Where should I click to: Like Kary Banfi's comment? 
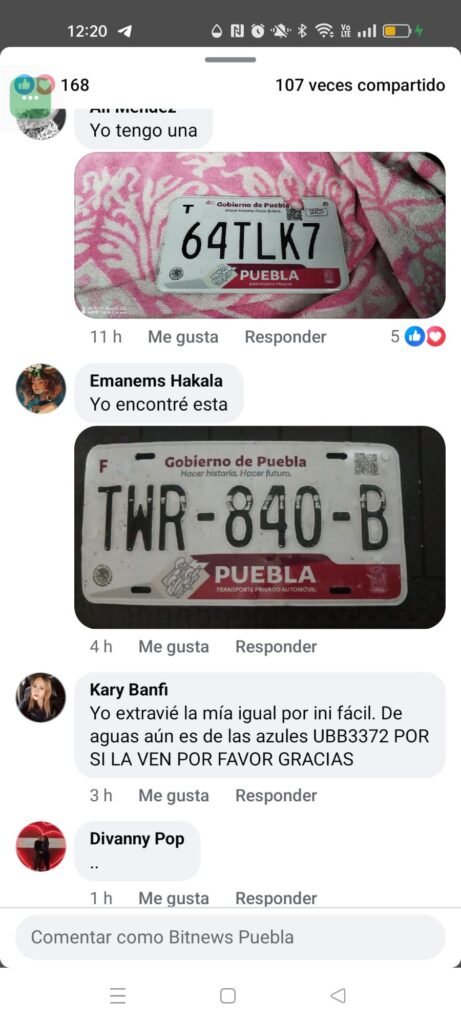click(174, 795)
